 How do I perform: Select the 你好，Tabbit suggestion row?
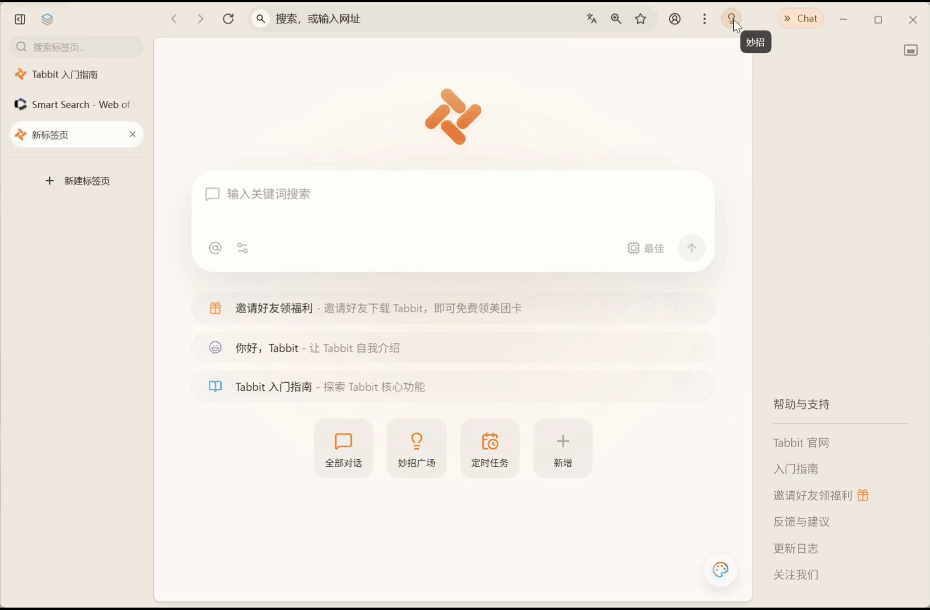click(x=453, y=348)
